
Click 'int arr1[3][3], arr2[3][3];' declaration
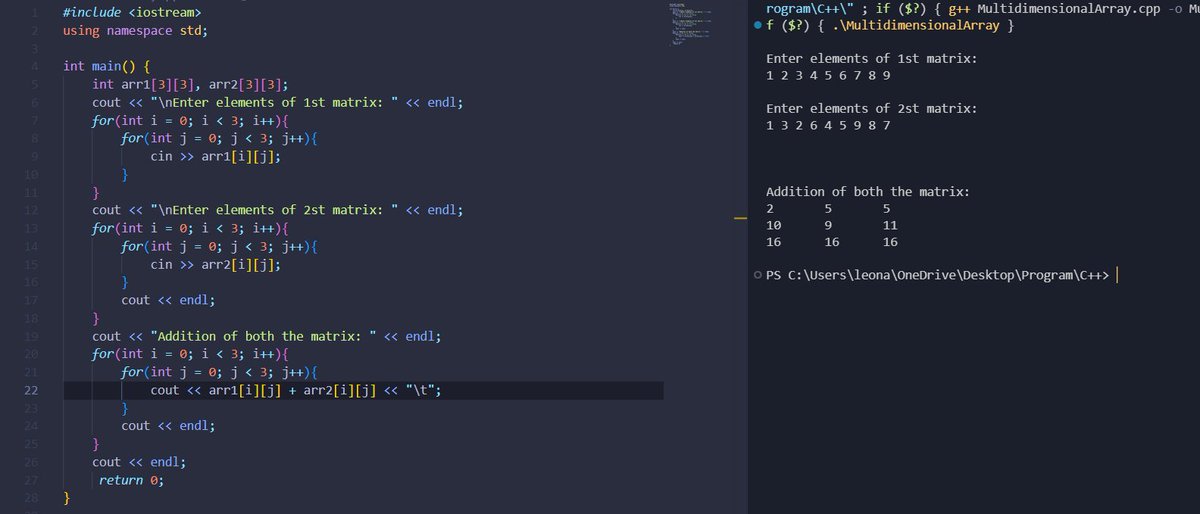pos(191,84)
